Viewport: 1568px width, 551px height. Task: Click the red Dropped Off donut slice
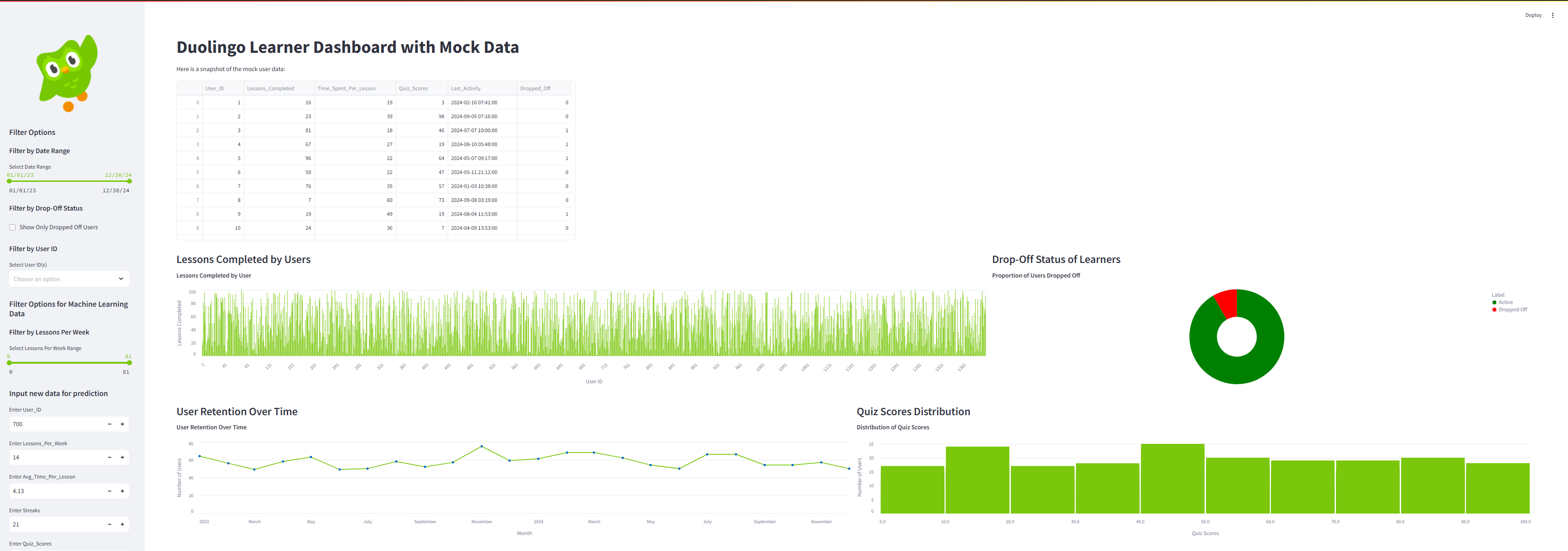tap(1227, 303)
